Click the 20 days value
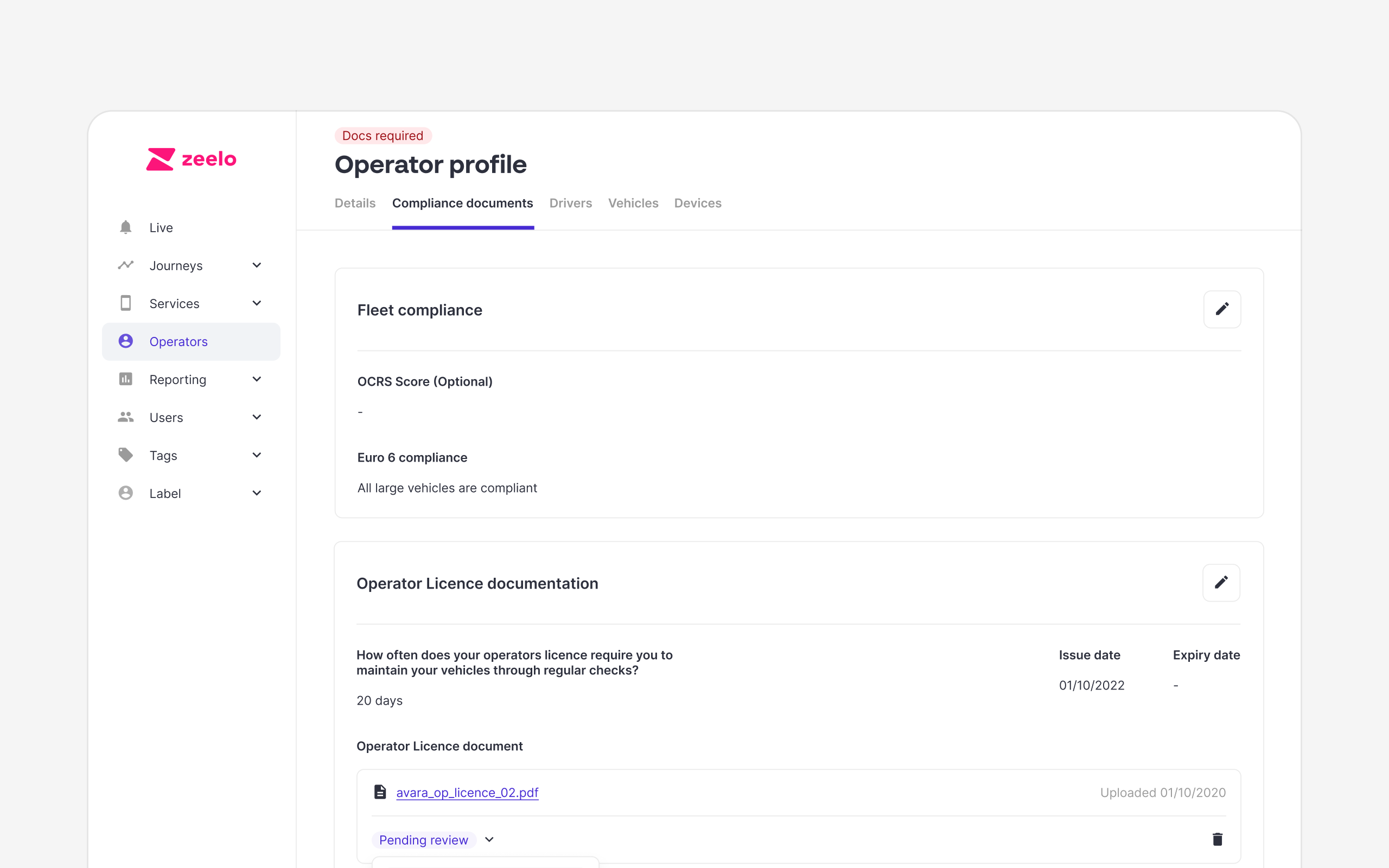The width and height of the screenshot is (1389, 868). [379, 700]
